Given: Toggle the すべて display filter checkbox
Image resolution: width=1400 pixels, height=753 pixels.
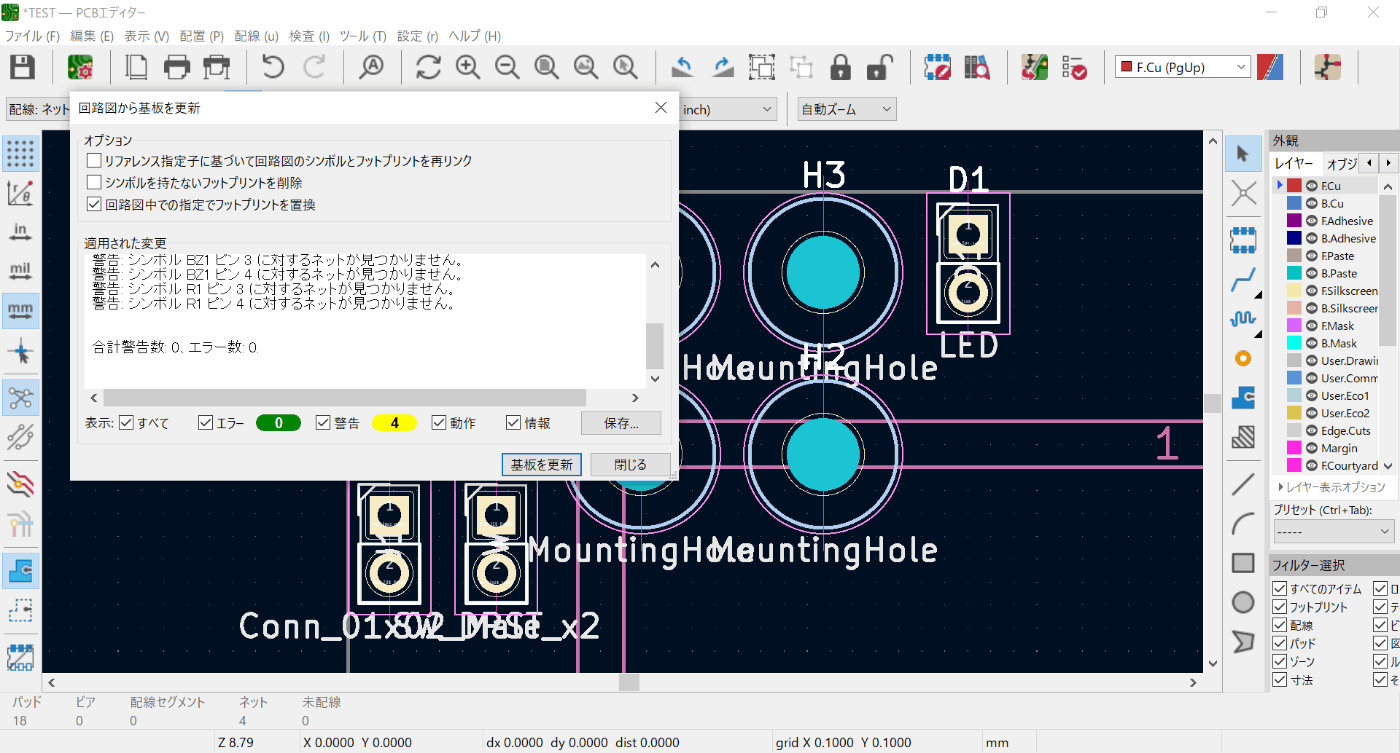Looking at the screenshot, I should tap(126, 423).
